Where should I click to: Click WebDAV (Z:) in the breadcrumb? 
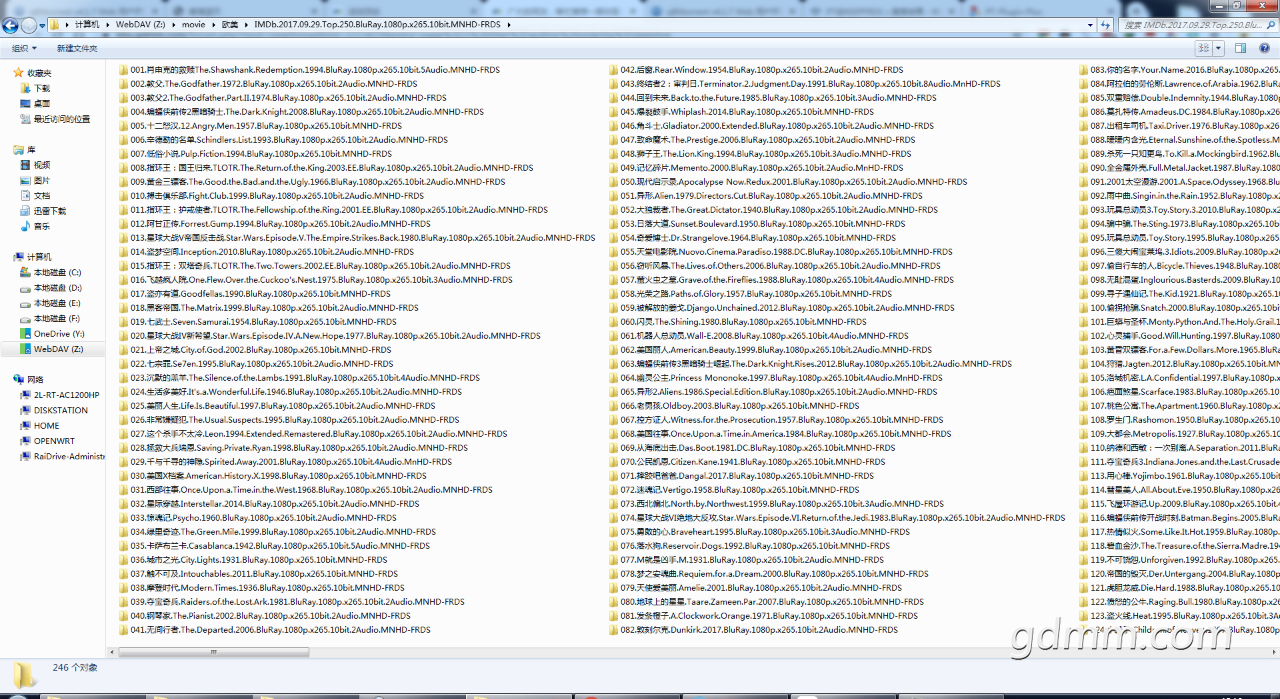click(x=139, y=24)
